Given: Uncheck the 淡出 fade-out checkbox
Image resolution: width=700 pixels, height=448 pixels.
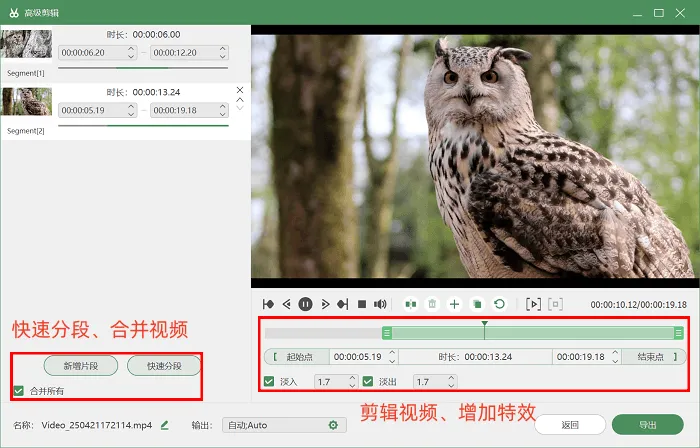Looking at the screenshot, I should (x=368, y=382).
